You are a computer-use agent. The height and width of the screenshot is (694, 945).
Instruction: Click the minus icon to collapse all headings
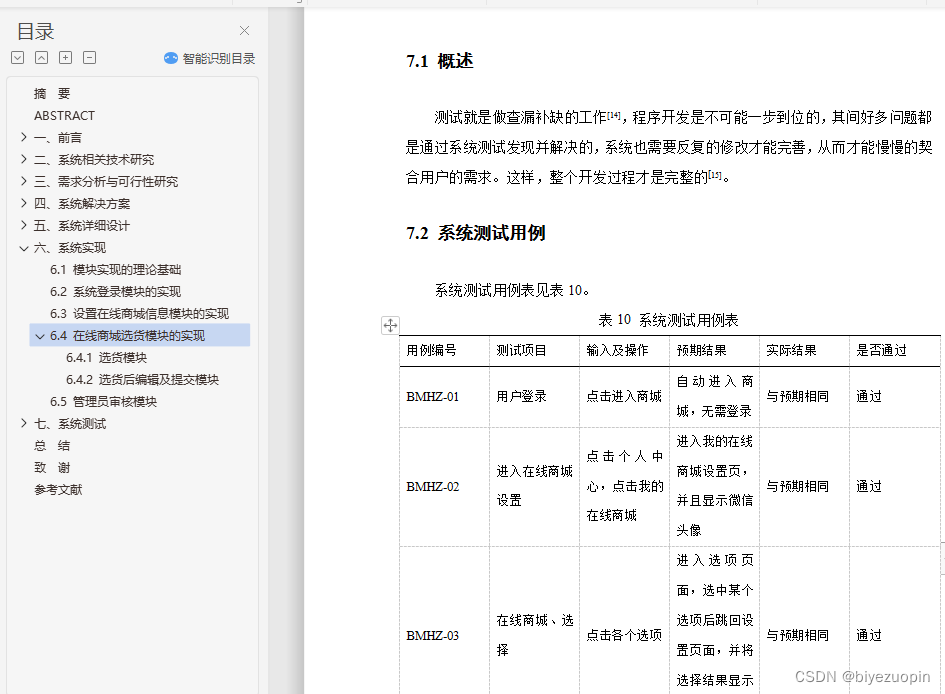[x=89, y=58]
